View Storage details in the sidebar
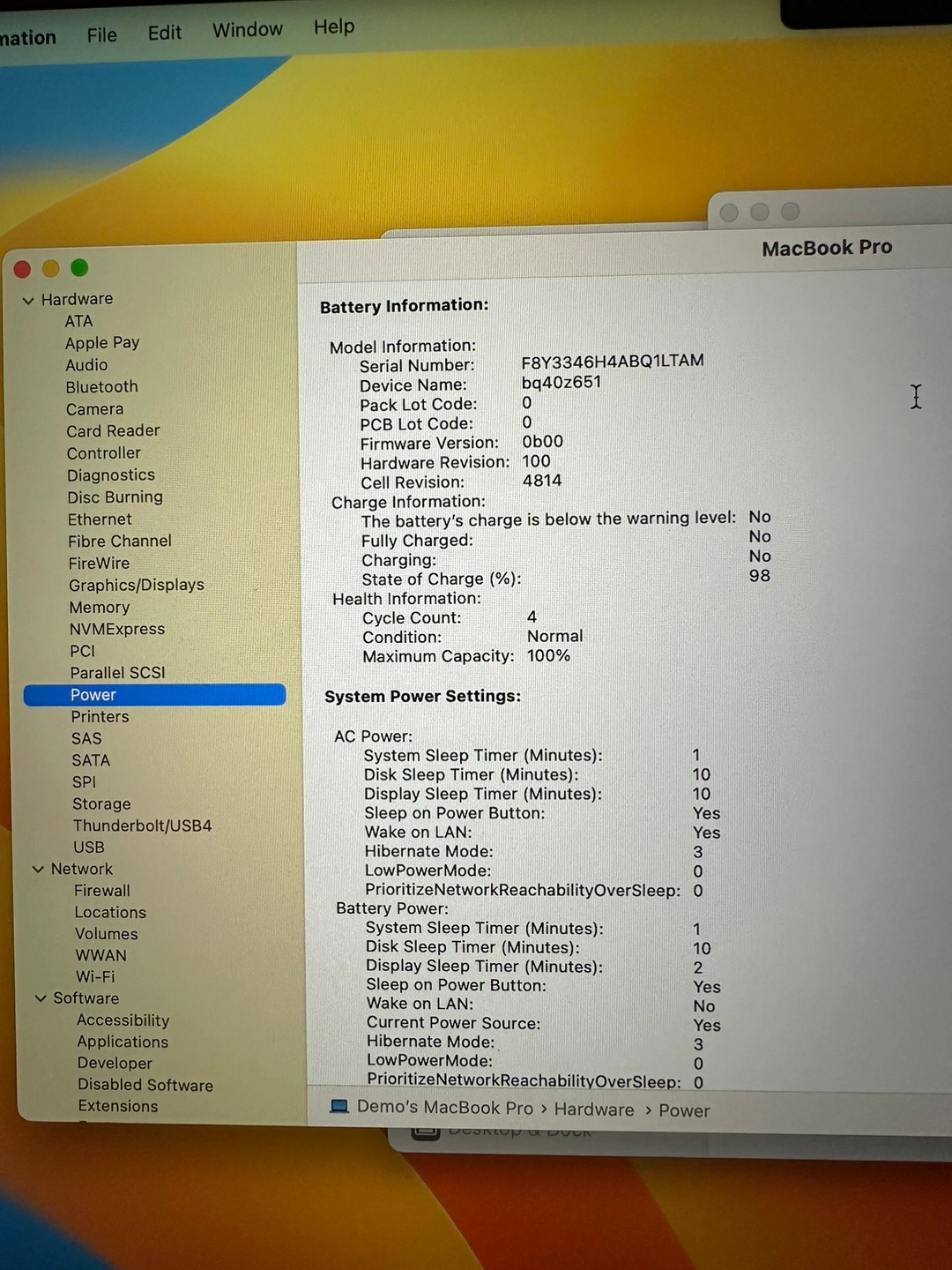Screen dimensions: 952x1270 (x=101, y=803)
